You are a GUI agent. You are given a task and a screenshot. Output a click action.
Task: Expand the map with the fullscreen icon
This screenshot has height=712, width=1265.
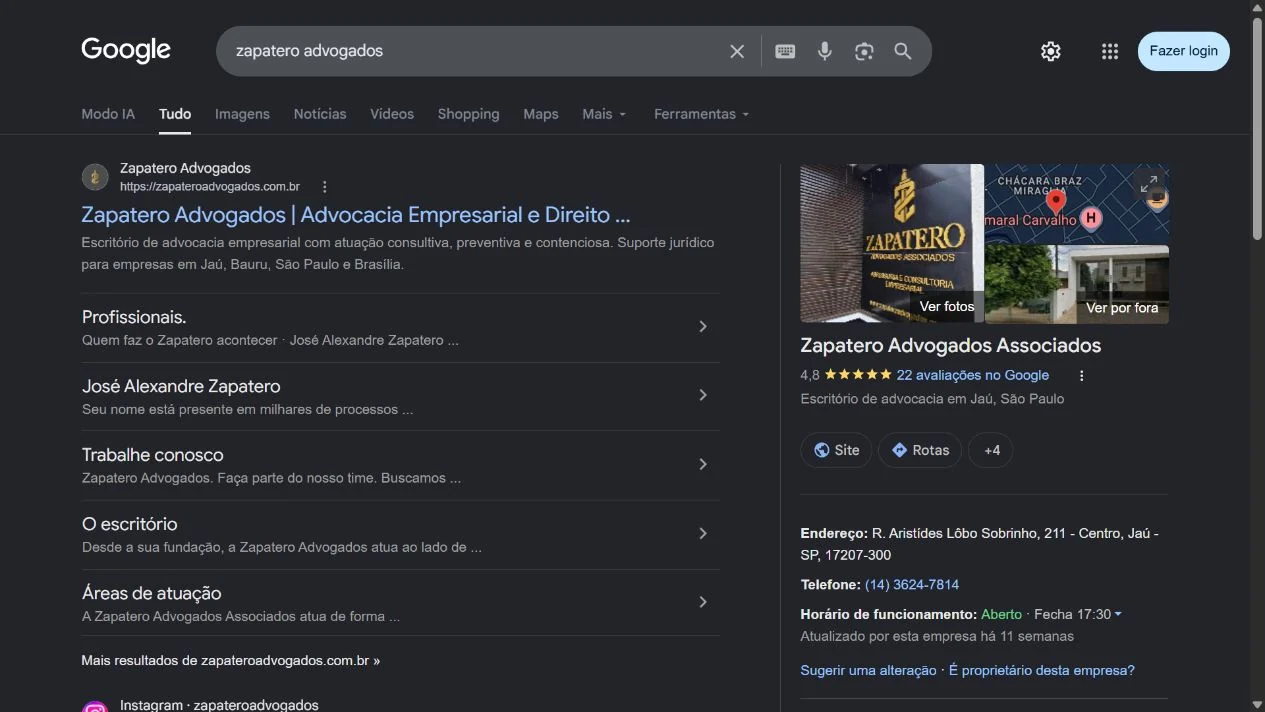1149,184
